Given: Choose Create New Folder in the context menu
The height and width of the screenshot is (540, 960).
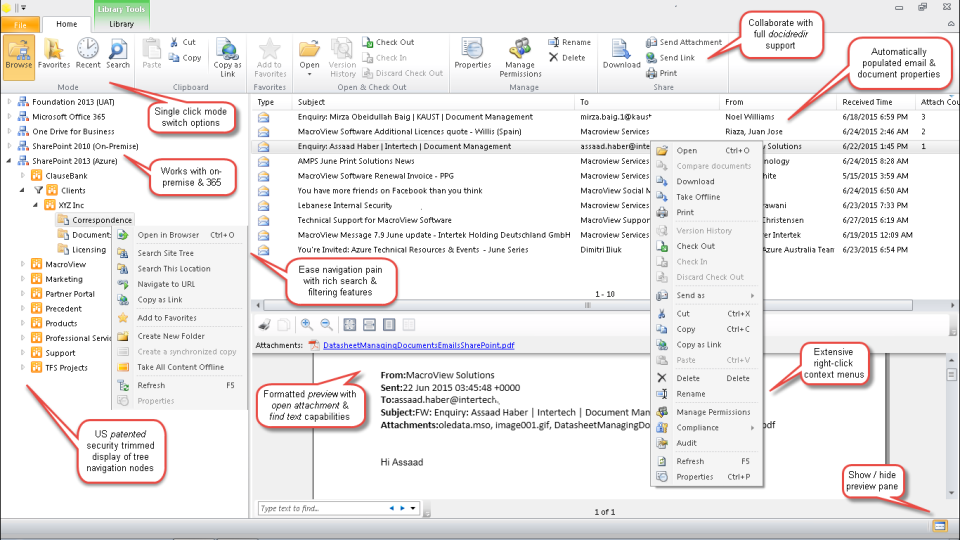Looking at the screenshot, I should 180,336.
